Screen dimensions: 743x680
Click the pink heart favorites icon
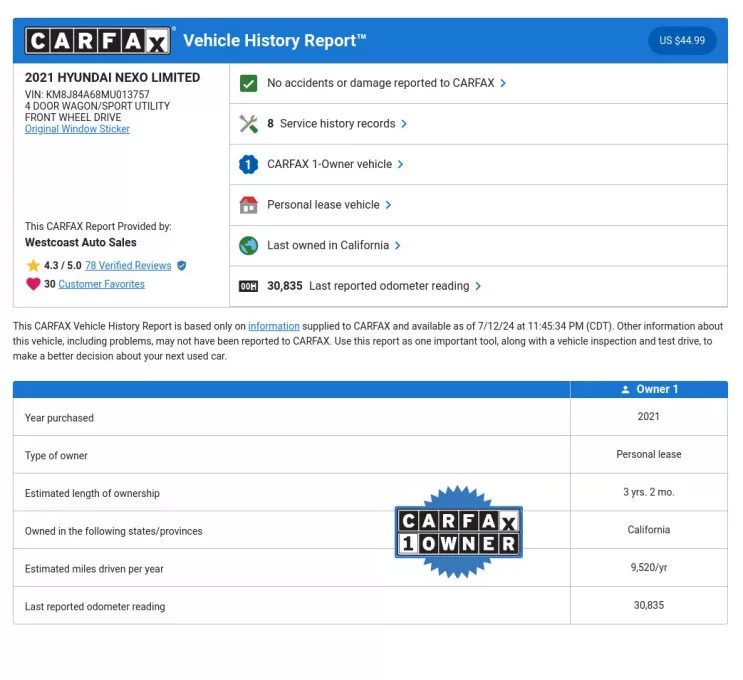pos(33,284)
